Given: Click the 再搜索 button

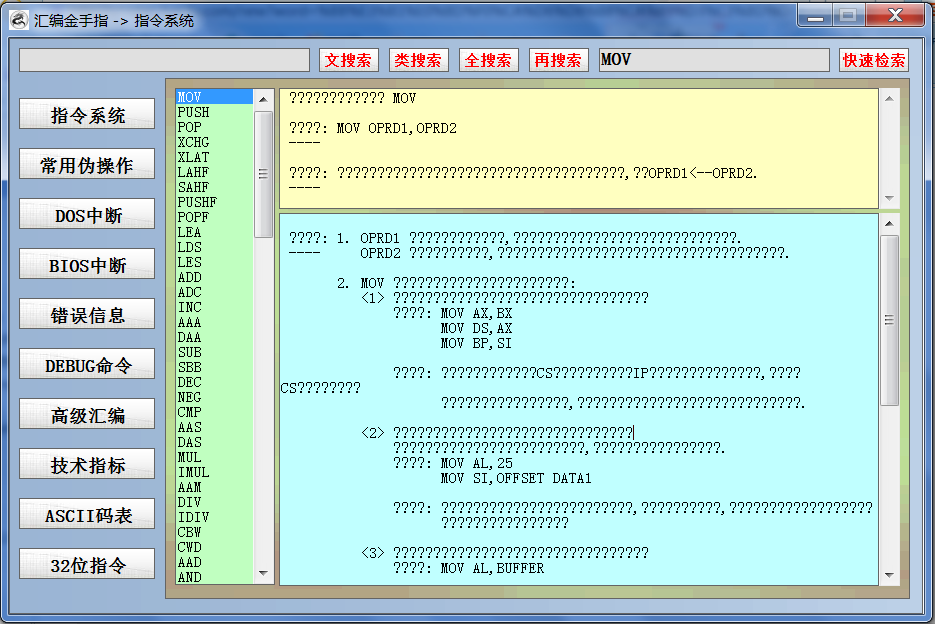Looking at the screenshot, I should (558, 60).
